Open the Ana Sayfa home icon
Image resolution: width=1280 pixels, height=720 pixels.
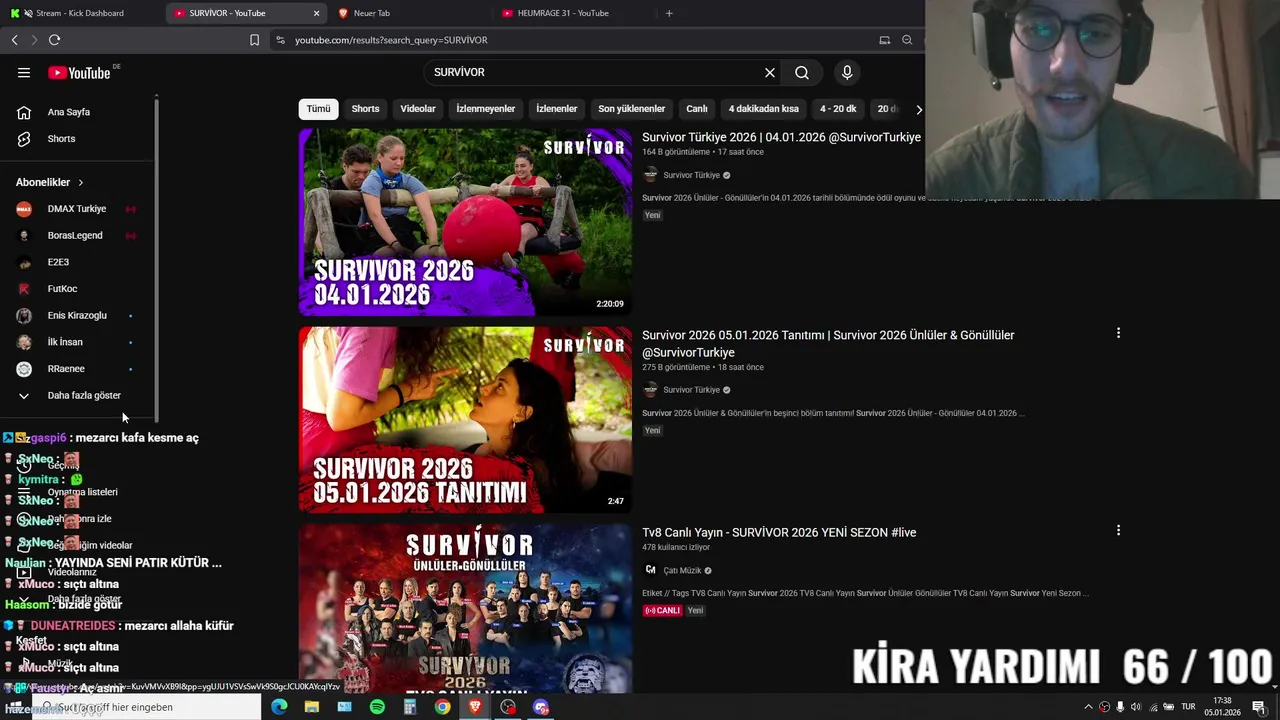tap(24, 112)
